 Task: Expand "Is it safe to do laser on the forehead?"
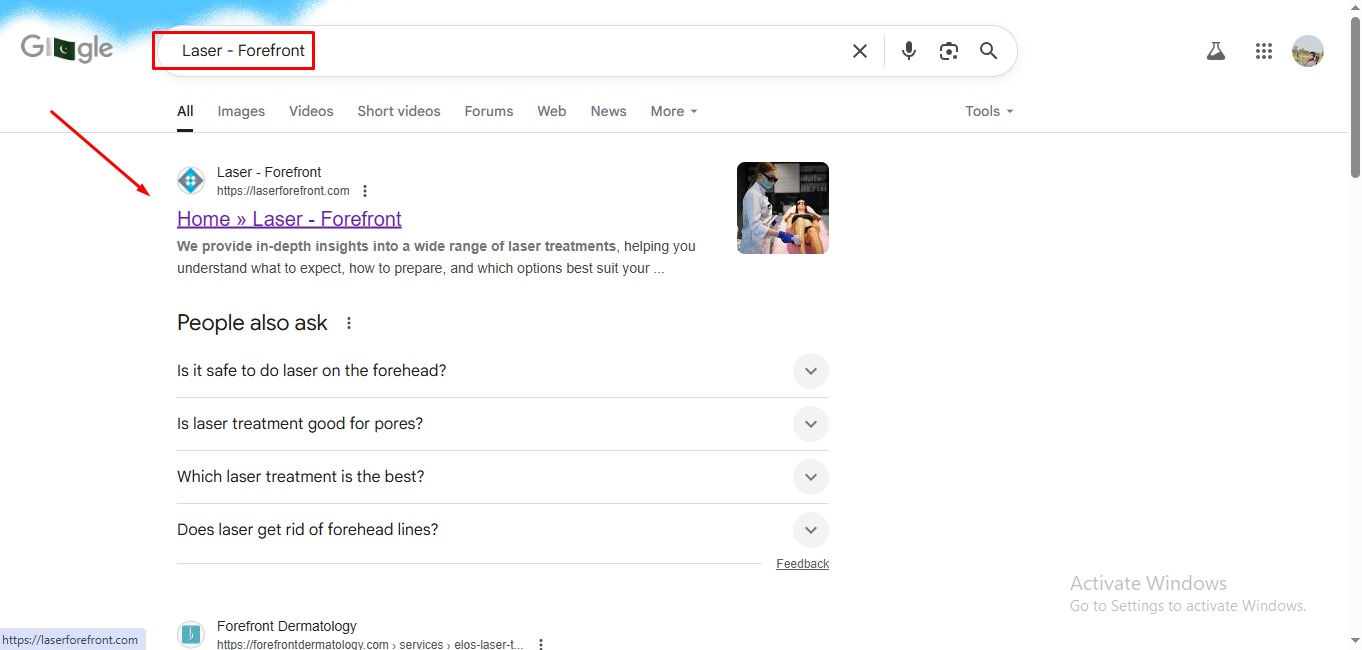point(810,371)
